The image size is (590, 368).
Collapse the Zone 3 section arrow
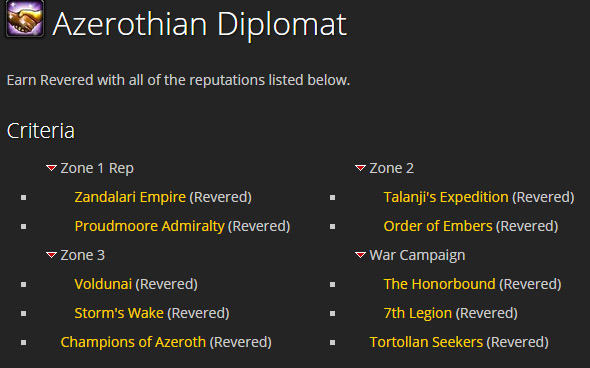click(x=51, y=255)
